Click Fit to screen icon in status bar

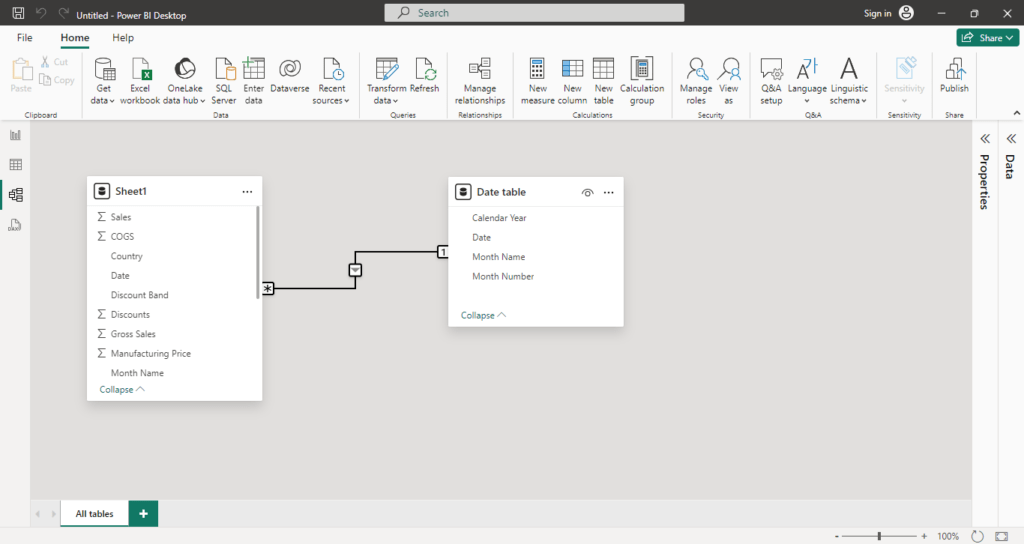point(1002,536)
